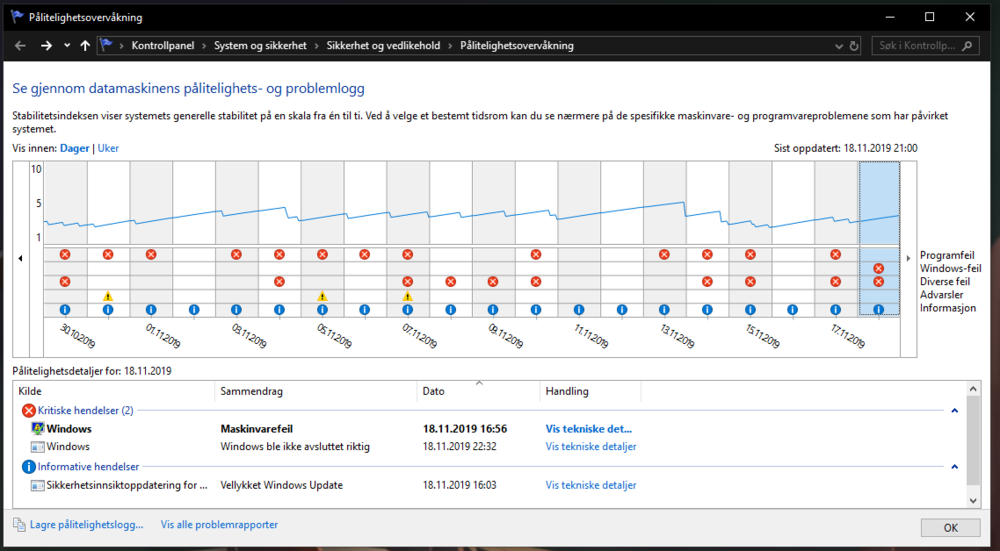The image size is (1000, 551).
Task: Click Programfeil icon for 30.10.2019
Action: pyautogui.click(x=64, y=254)
